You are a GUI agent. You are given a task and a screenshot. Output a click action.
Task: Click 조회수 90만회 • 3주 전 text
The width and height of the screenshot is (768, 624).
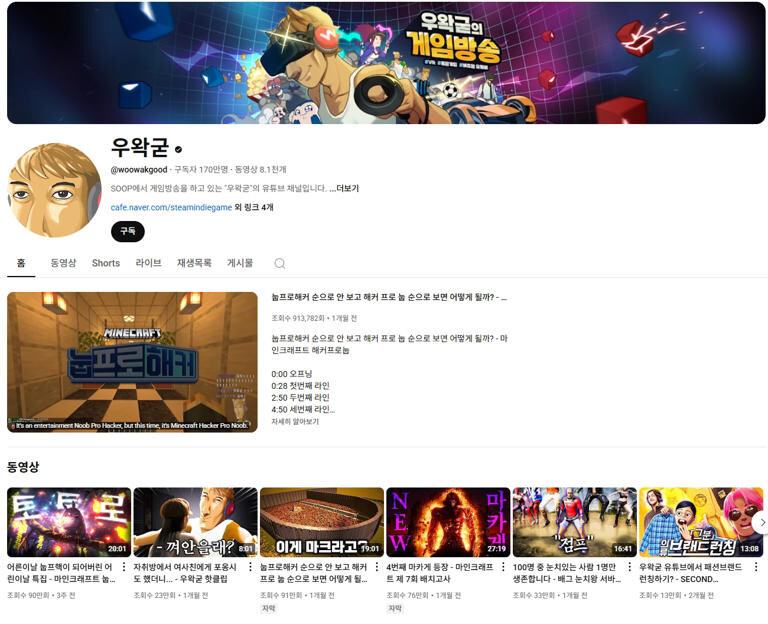[41, 595]
